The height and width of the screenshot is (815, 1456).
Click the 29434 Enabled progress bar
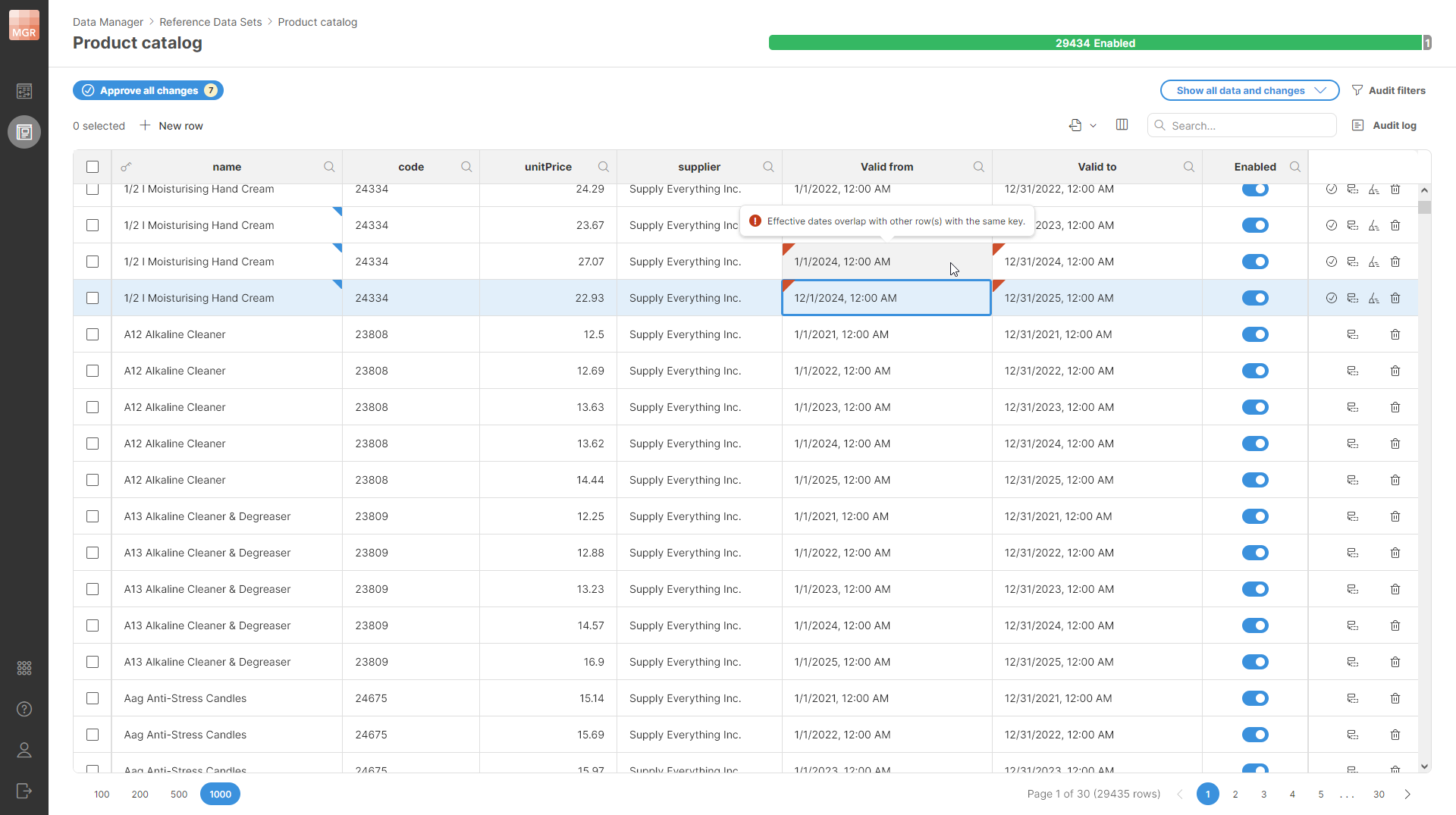point(1096,42)
